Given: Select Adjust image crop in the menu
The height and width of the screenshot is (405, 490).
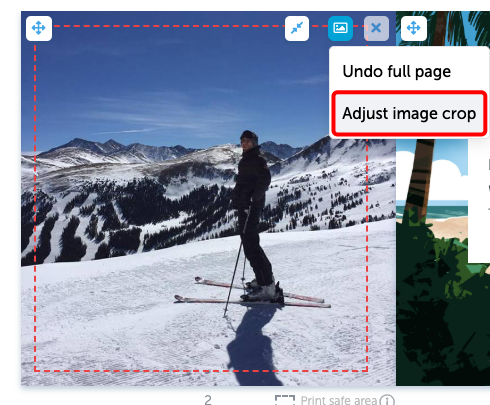Looking at the screenshot, I should pos(409,114).
